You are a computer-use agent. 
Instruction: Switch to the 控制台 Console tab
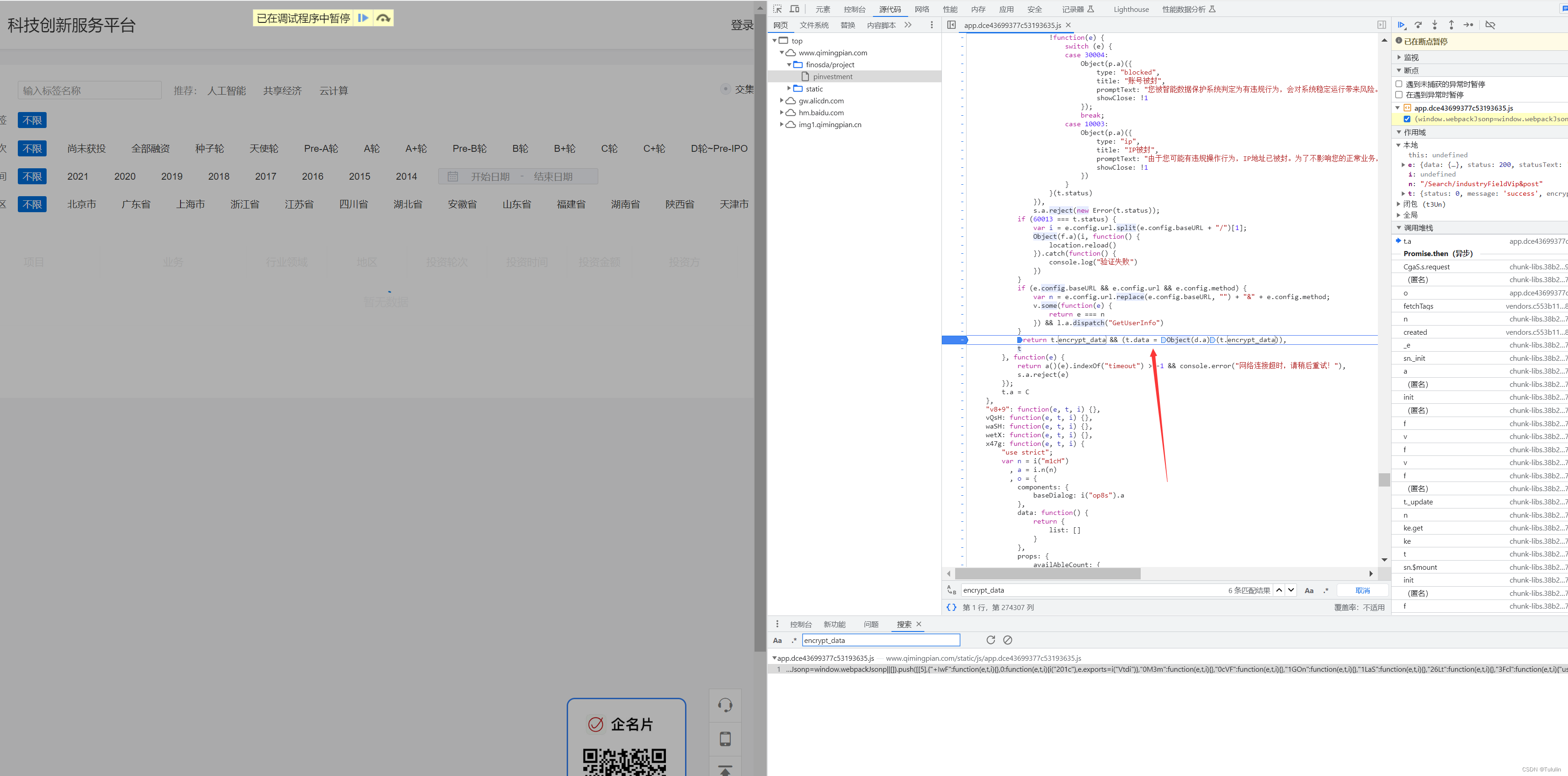[x=854, y=9]
